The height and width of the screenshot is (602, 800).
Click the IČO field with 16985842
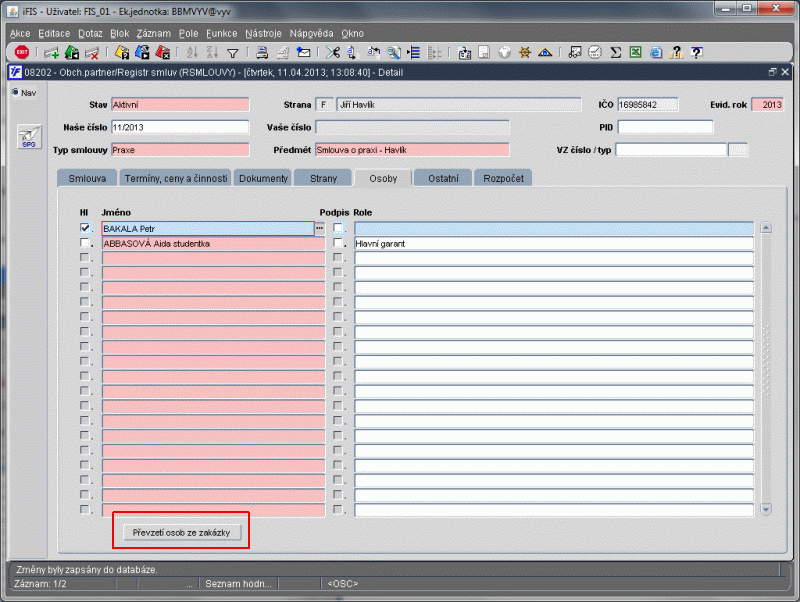(x=647, y=105)
